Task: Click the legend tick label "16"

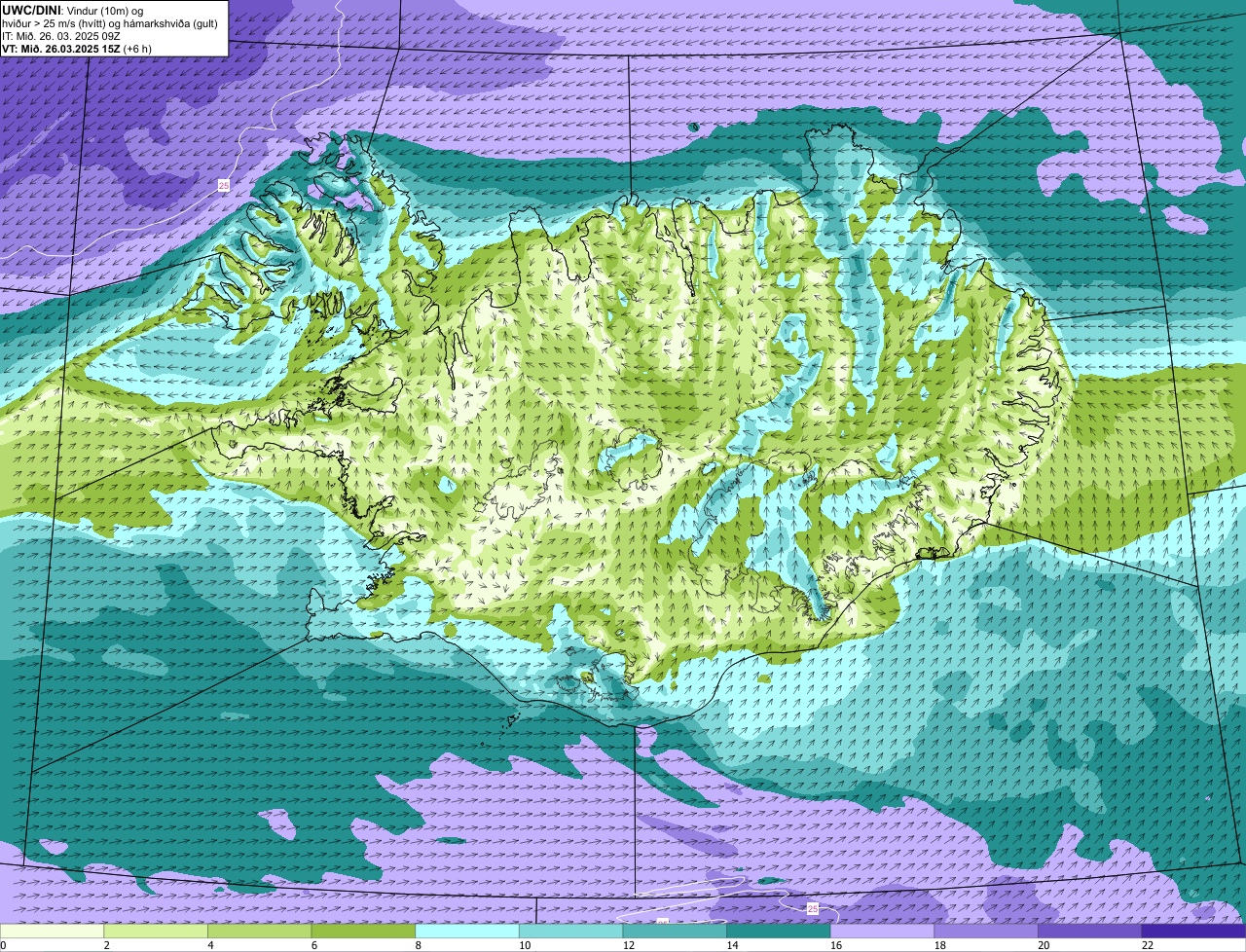Action: pyautogui.click(x=836, y=945)
